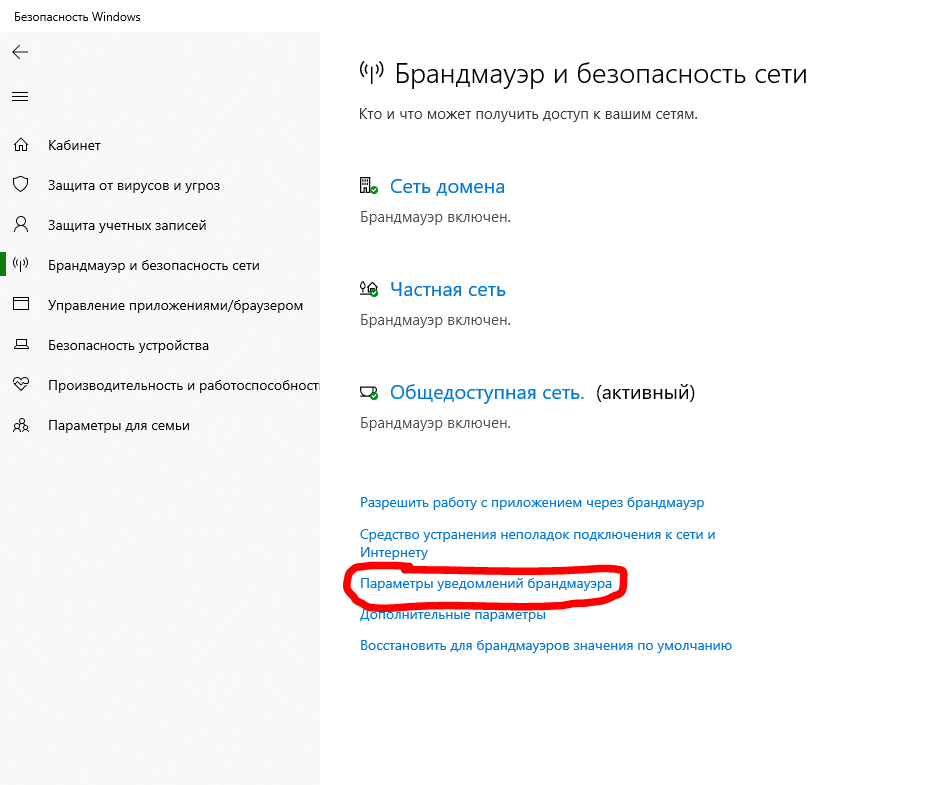Click Разрешить работу с приложением через брандмауэр

click(532, 502)
